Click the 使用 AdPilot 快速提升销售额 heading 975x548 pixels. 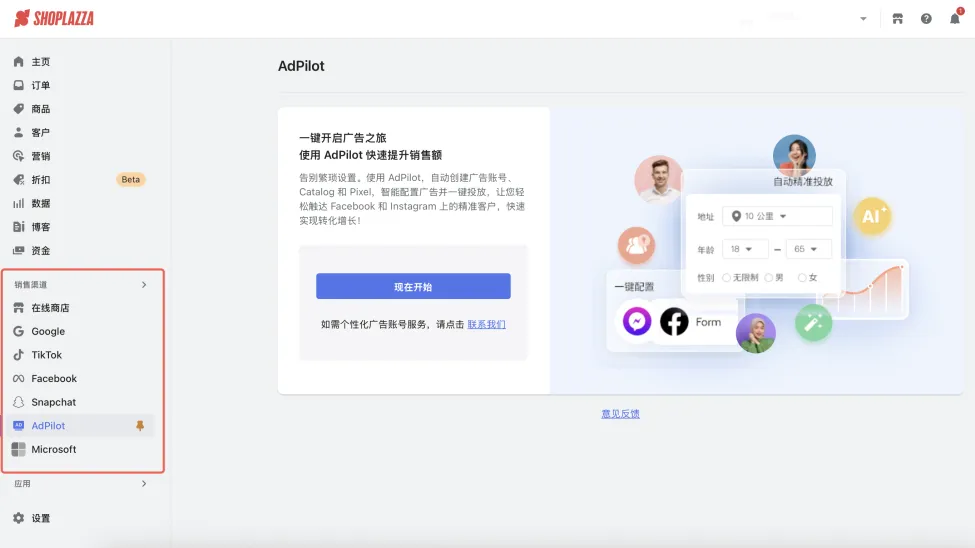[x=371, y=155]
